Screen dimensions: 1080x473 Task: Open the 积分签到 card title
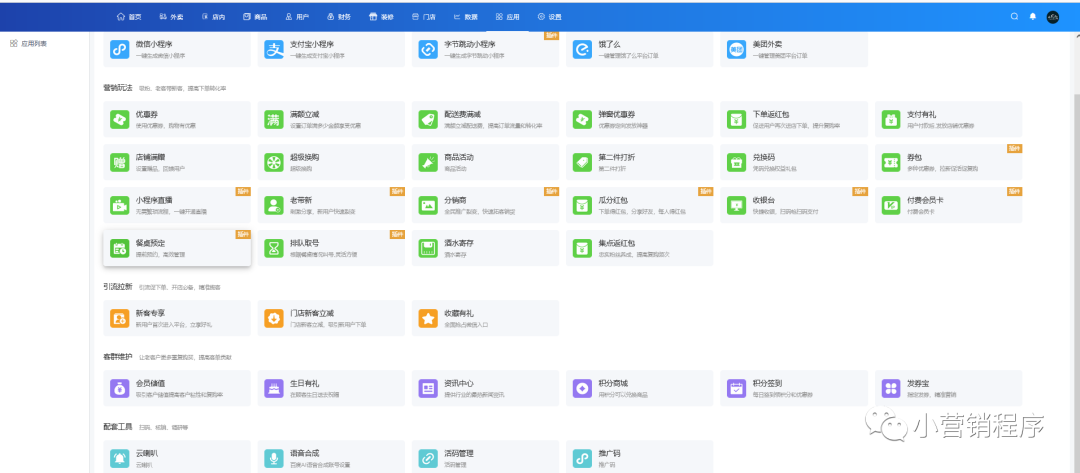coord(767,383)
